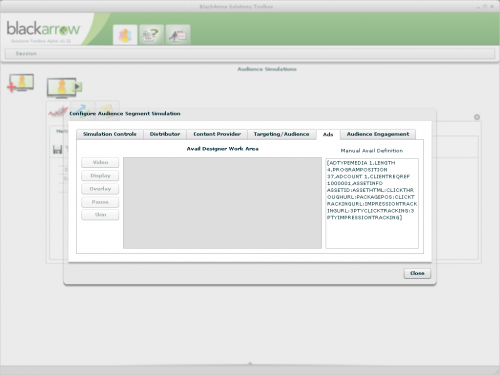Click the Display button

pyautogui.click(x=100, y=176)
